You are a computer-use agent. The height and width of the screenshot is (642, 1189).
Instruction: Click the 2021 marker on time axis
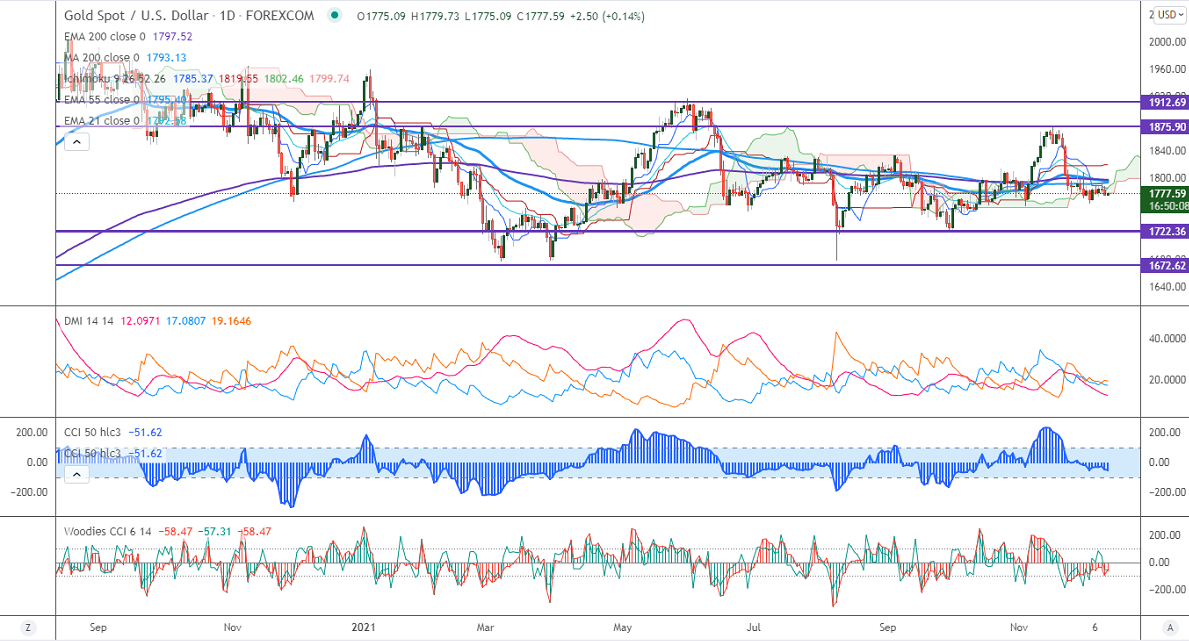coord(364,628)
